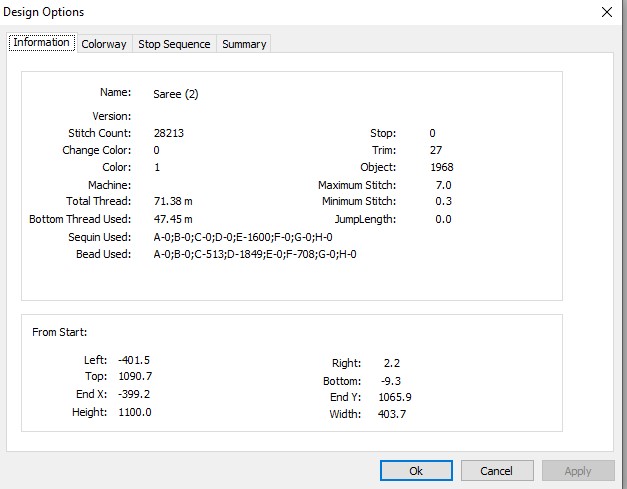Click the From Start section label

[x=60, y=332]
